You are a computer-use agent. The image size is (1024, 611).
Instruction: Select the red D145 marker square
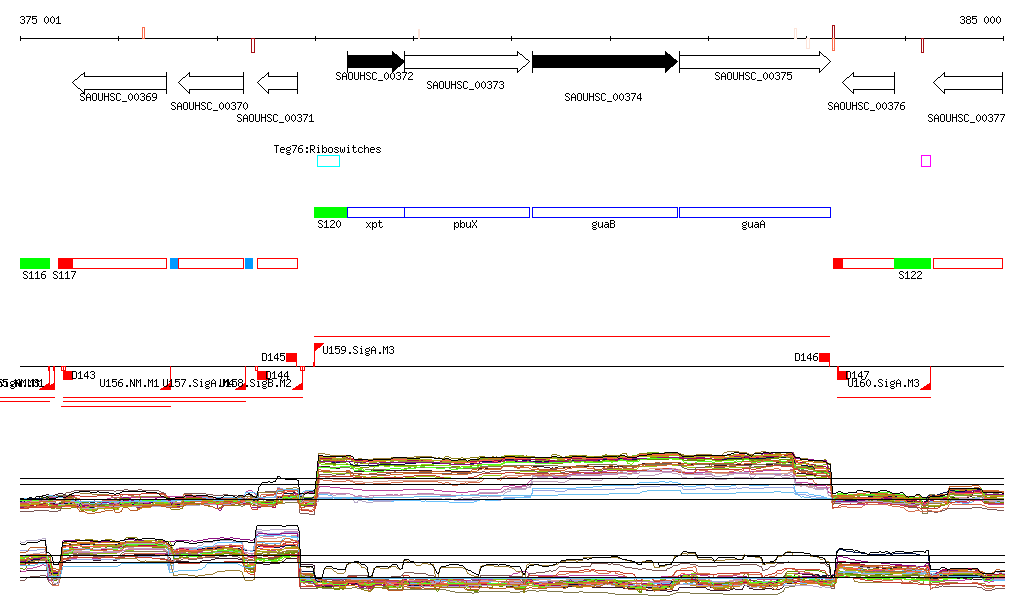(x=292, y=357)
